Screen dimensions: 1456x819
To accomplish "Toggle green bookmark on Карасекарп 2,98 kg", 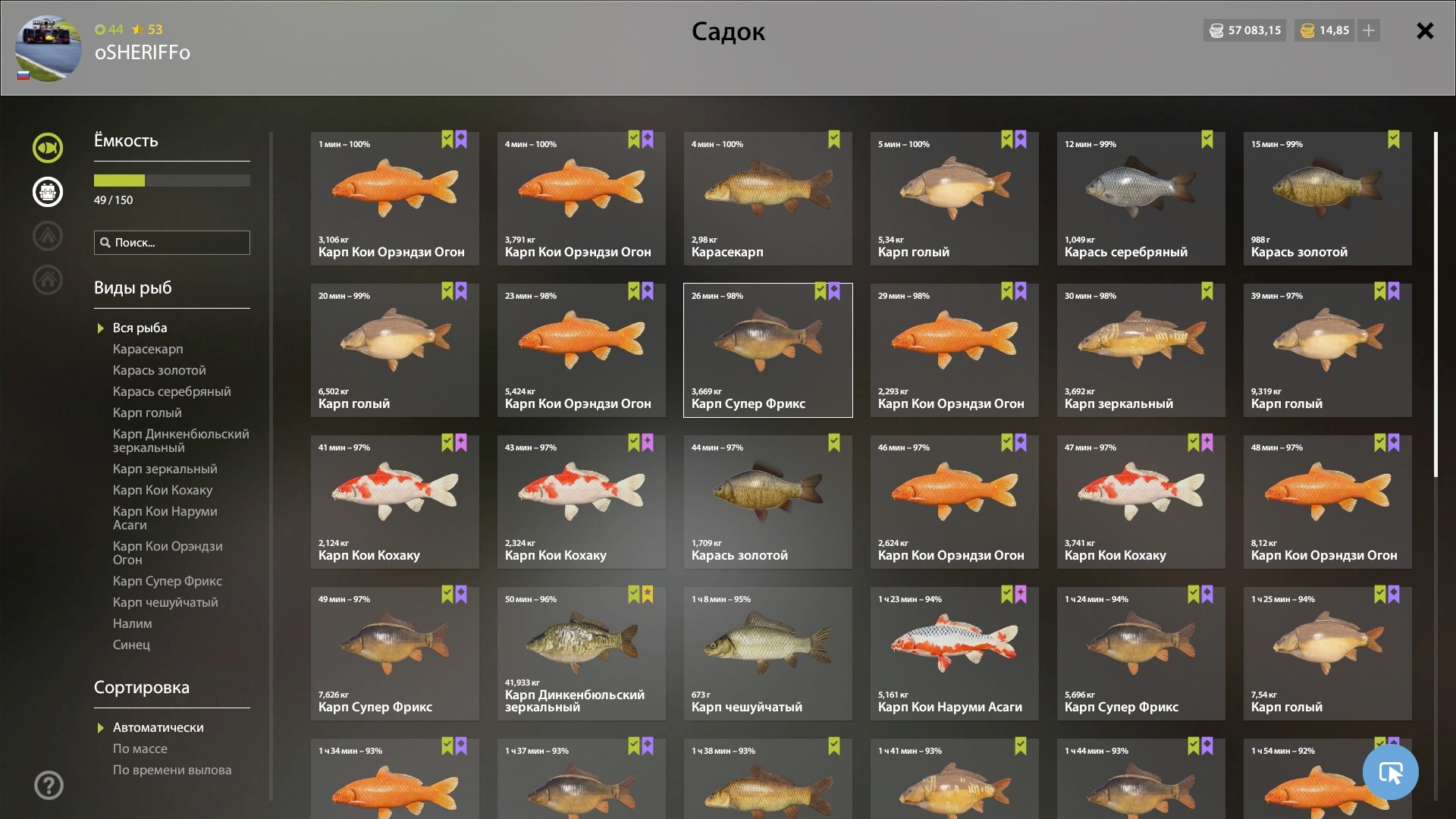I will (x=834, y=140).
